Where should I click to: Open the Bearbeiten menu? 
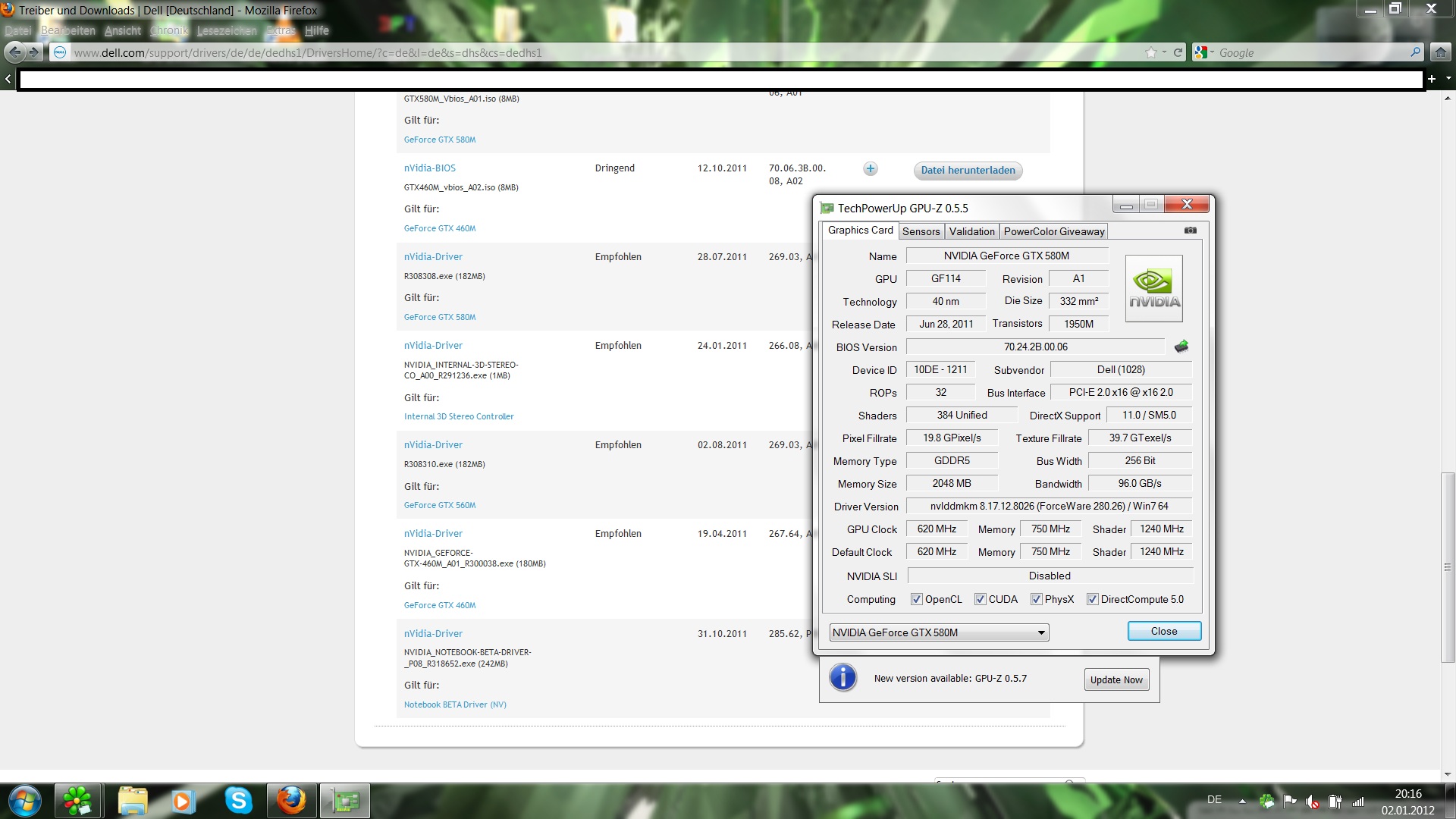pos(68,30)
